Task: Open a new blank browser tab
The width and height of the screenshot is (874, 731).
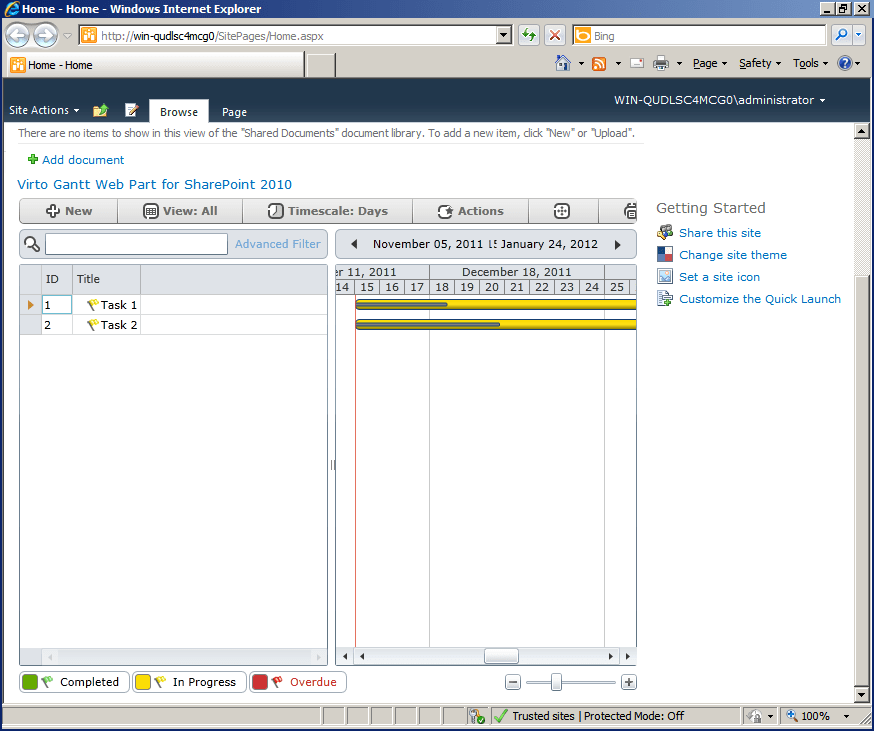Action: 321,65
